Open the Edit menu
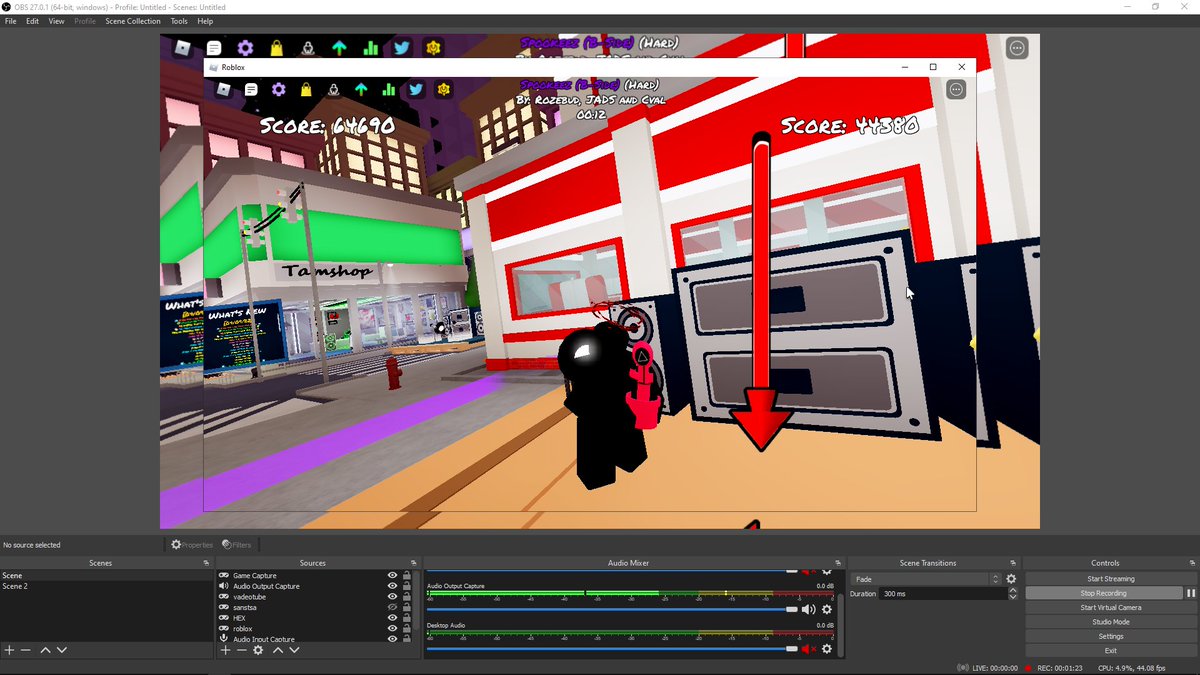 coord(33,21)
